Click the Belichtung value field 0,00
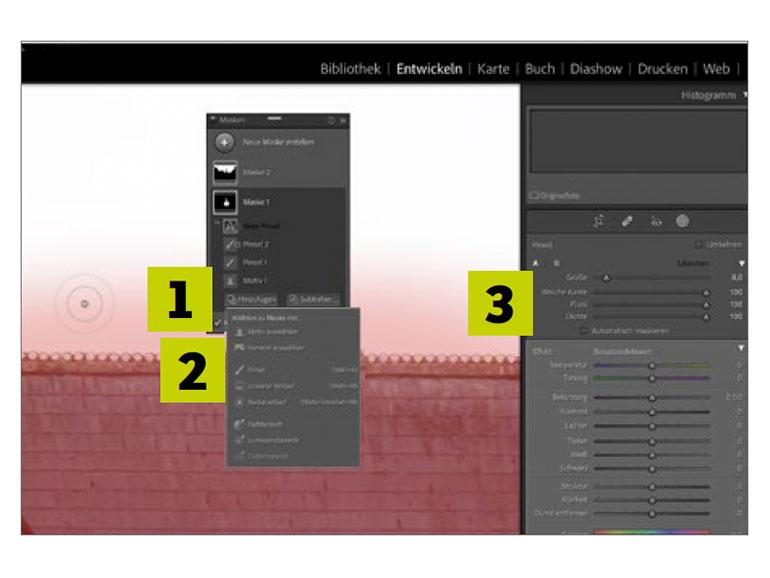This screenshot has width=770, height=578. [734, 396]
